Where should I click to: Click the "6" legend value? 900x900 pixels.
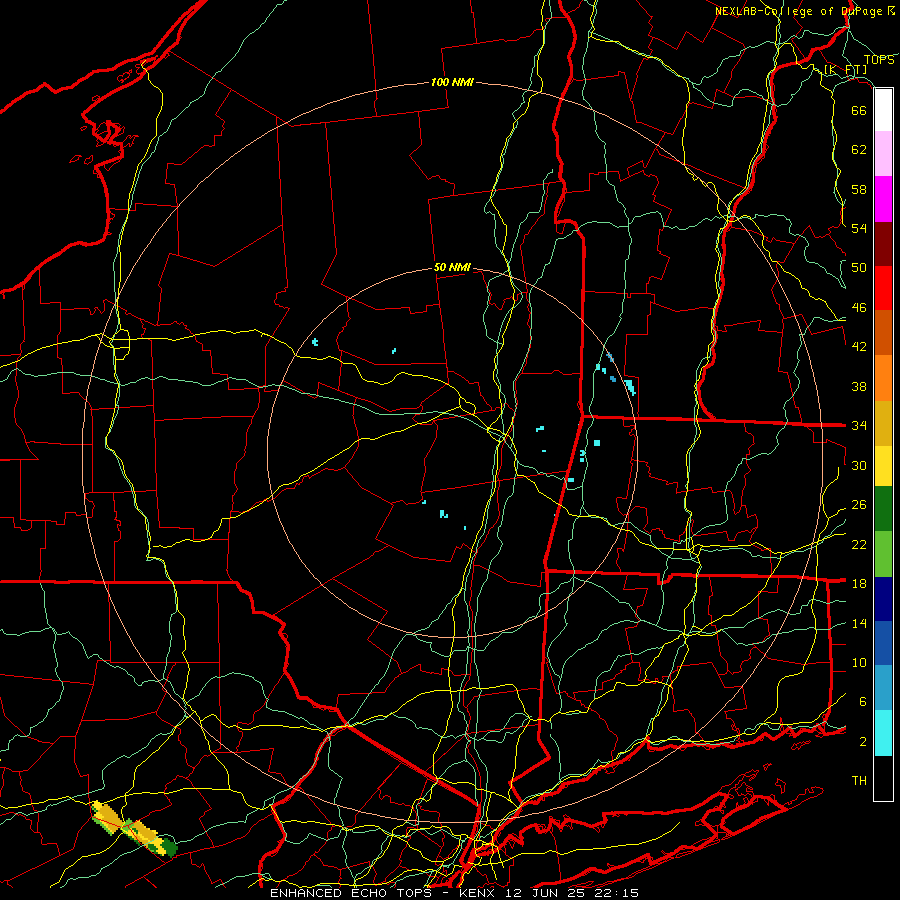[863, 702]
